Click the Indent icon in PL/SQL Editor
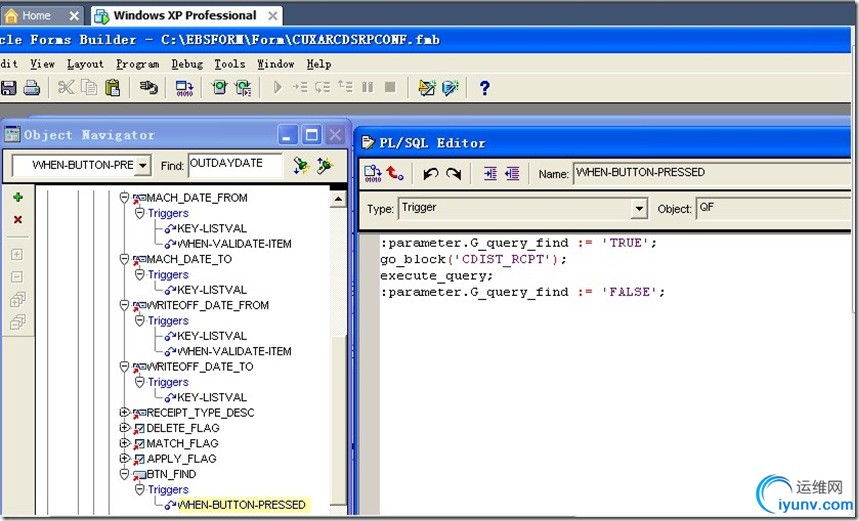Screen dimensions: 859x521 490,174
